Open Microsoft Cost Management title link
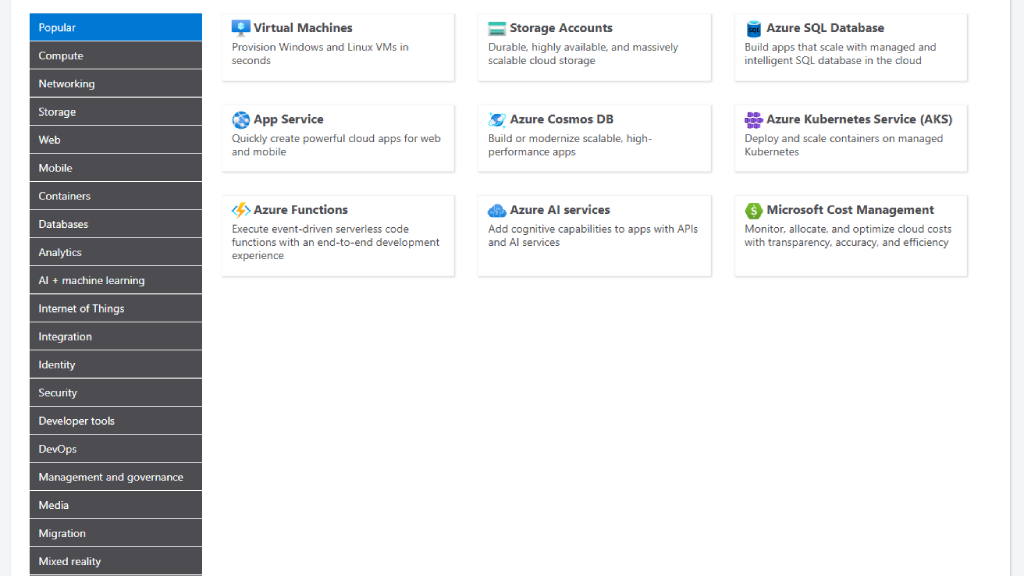The width and height of the screenshot is (1024, 576). [x=850, y=210]
